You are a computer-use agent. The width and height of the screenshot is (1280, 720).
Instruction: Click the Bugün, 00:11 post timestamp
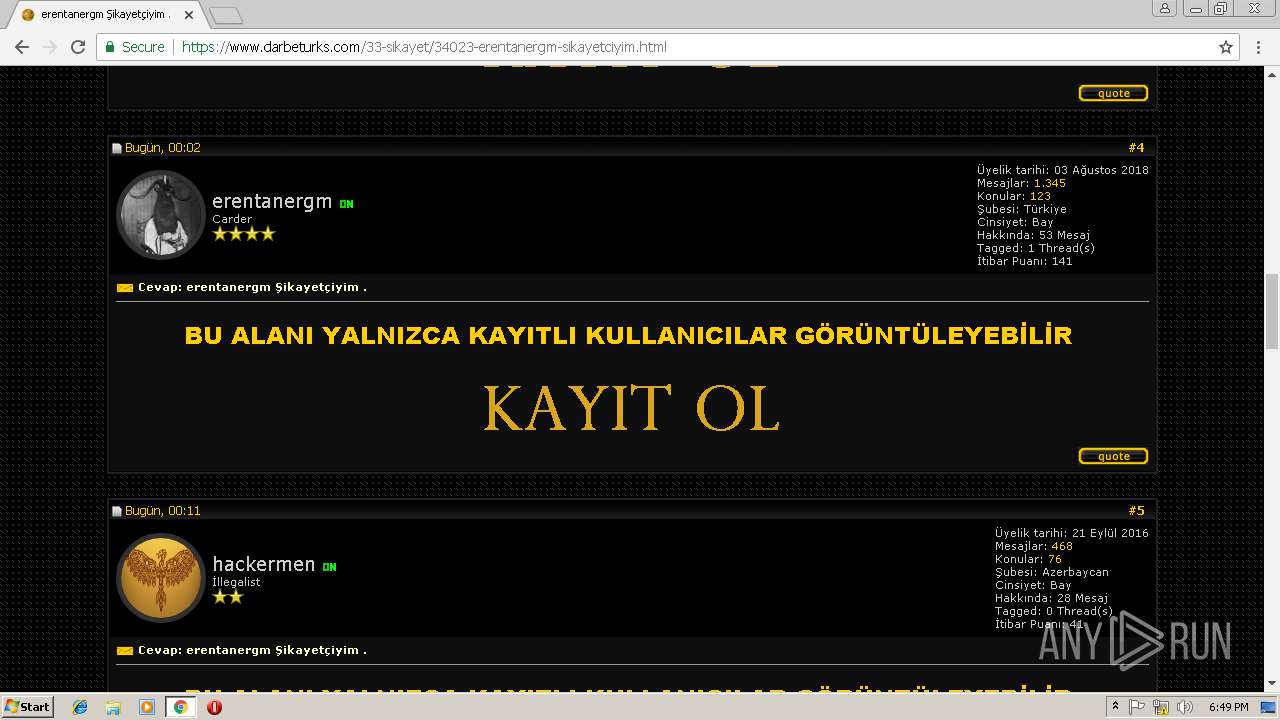click(x=163, y=511)
